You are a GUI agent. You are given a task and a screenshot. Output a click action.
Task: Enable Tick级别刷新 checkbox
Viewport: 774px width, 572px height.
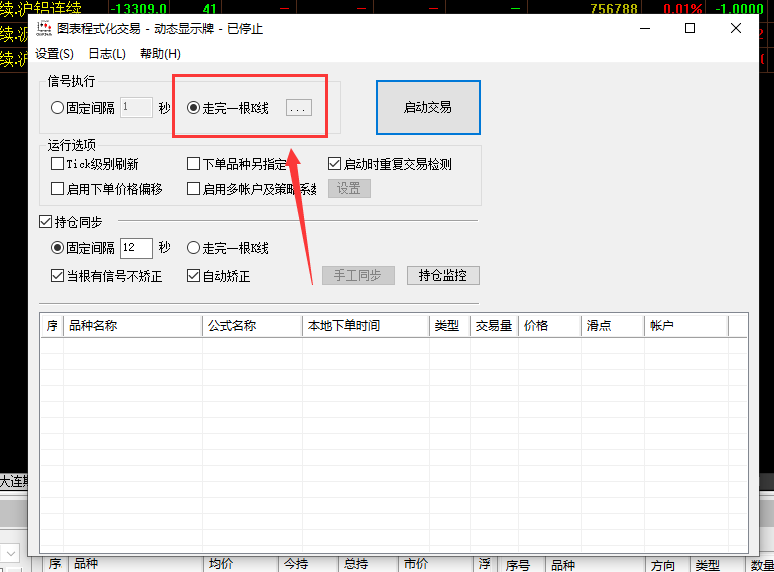point(57,164)
